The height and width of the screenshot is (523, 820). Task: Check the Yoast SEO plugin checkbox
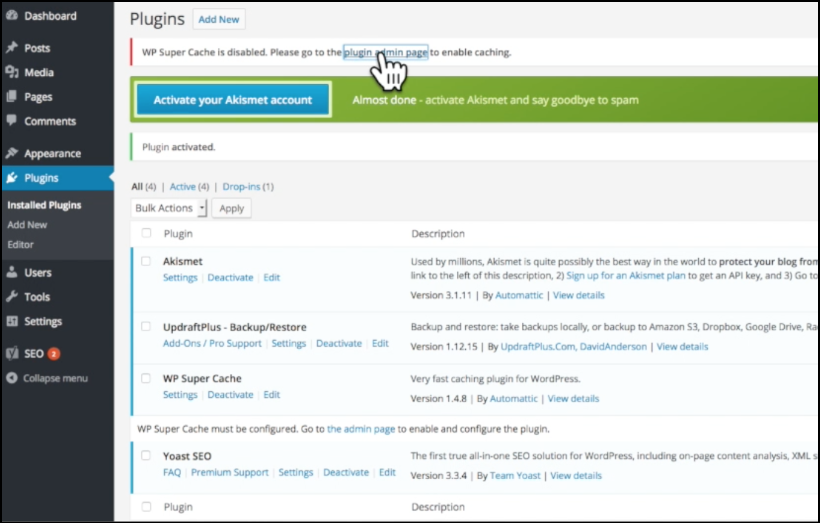click(x=146, y=456)
